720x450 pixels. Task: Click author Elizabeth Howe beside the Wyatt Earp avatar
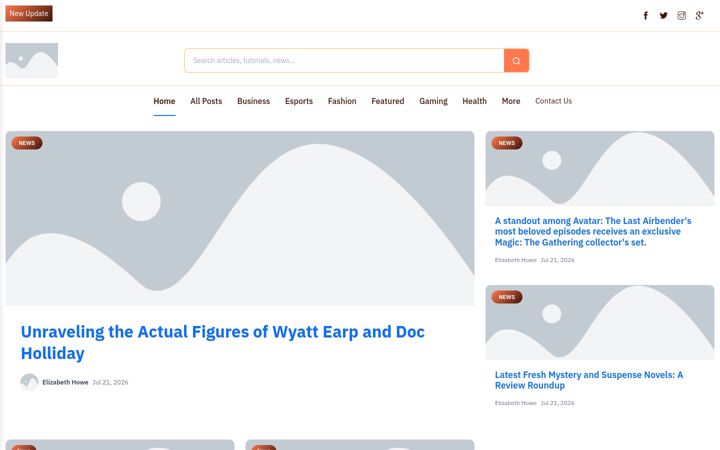[x=65, y=382]
